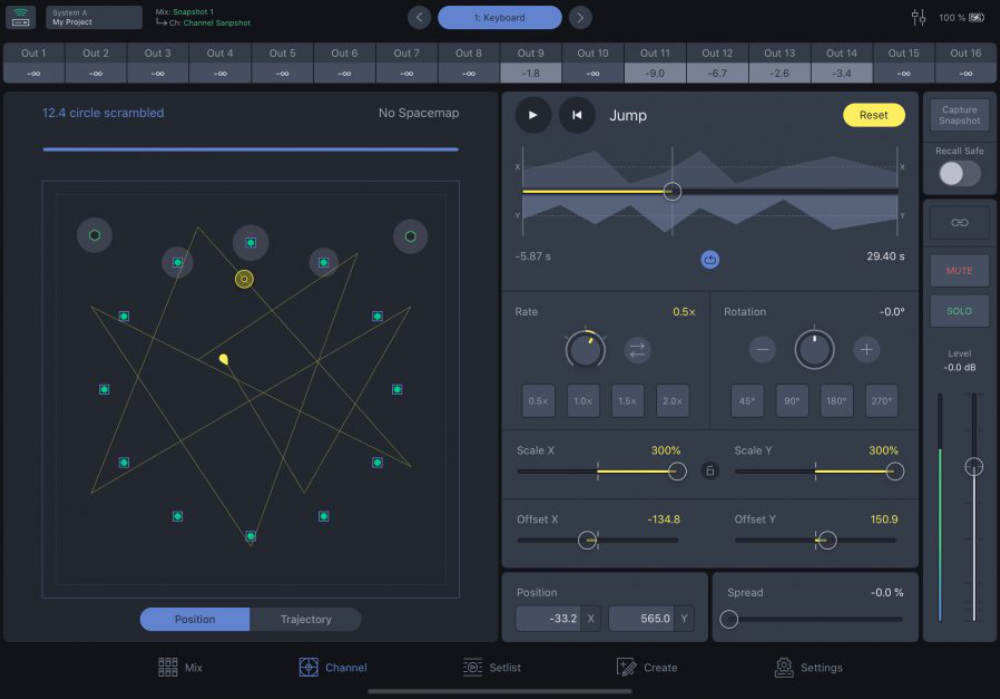The width and height of the screenshot is (1000, 699).
Task: Click the yellow Reset button
Action: pyautogui.click(x=873, y=115)
